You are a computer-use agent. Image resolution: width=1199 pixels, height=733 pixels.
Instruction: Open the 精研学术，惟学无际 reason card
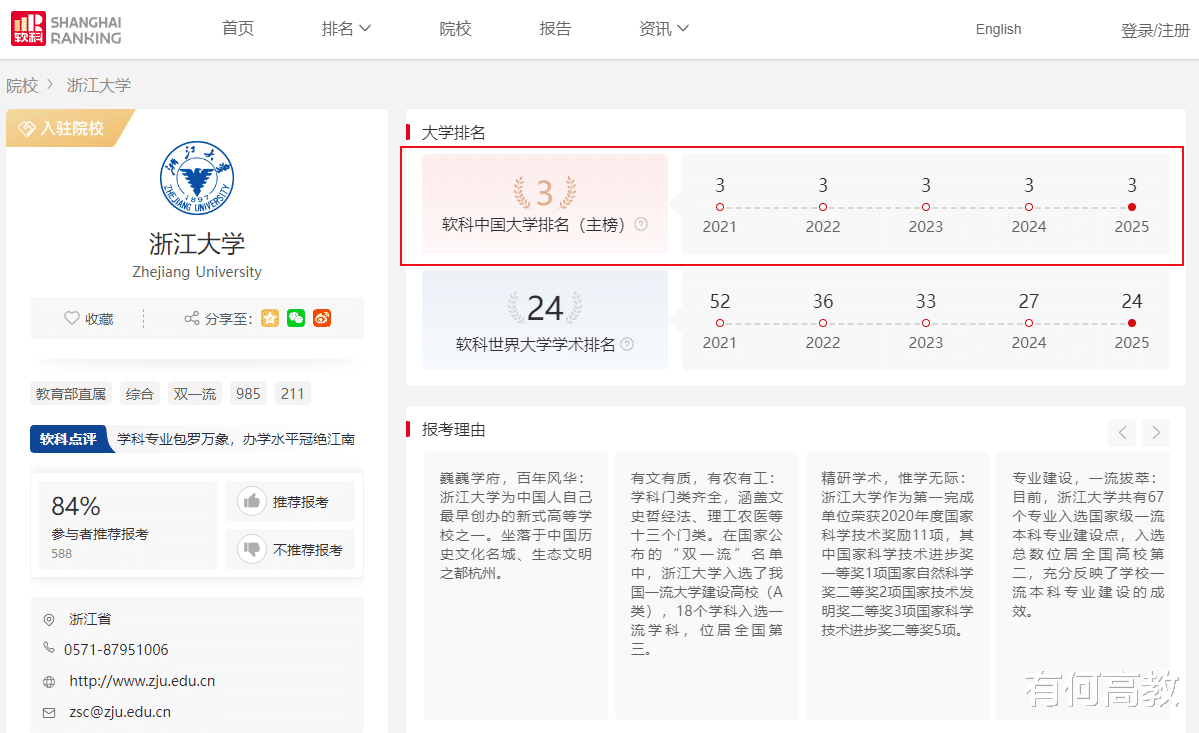pos(898,586)
